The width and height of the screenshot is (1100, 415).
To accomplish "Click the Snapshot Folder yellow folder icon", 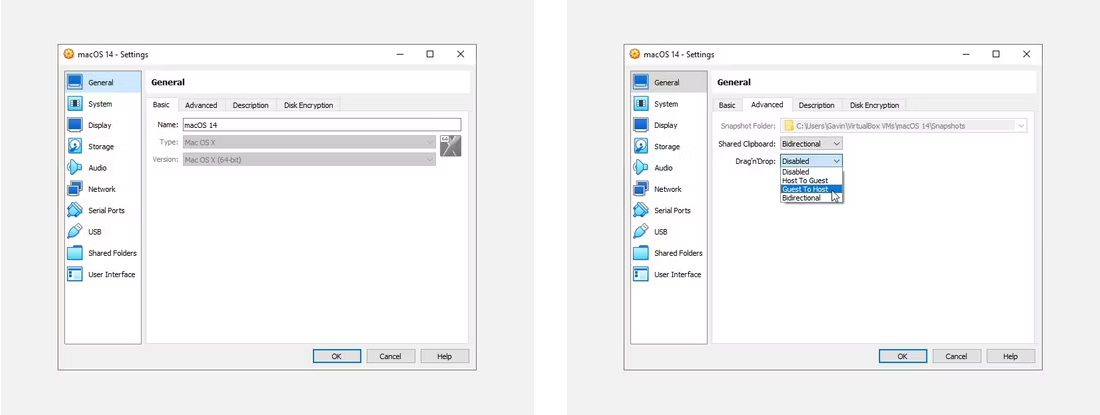I will click(x=789, y=126).
